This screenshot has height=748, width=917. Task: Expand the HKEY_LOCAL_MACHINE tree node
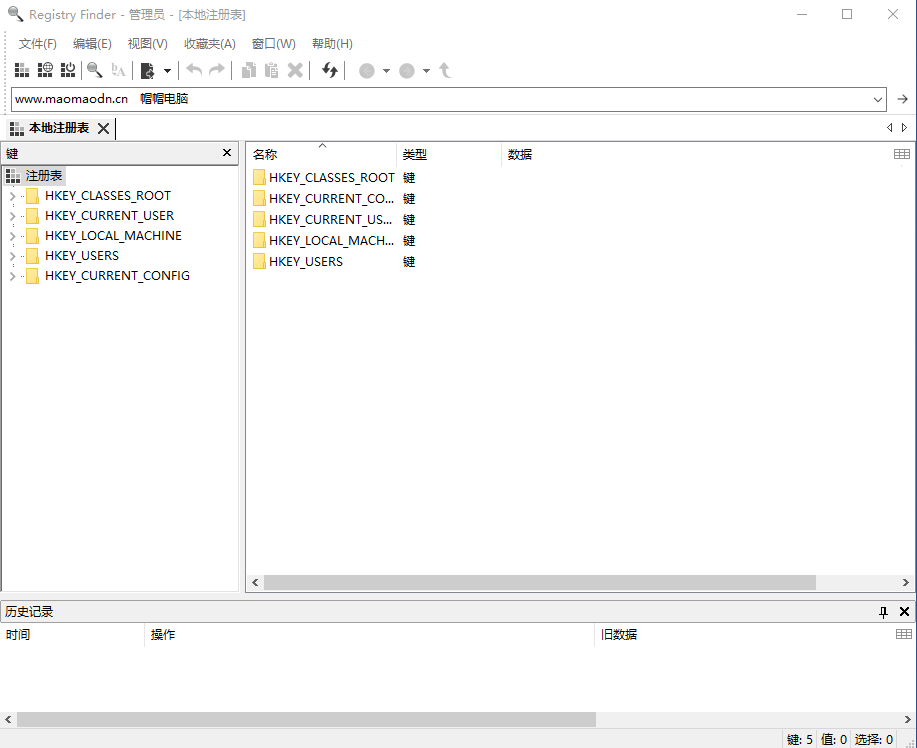coord(12,236)
